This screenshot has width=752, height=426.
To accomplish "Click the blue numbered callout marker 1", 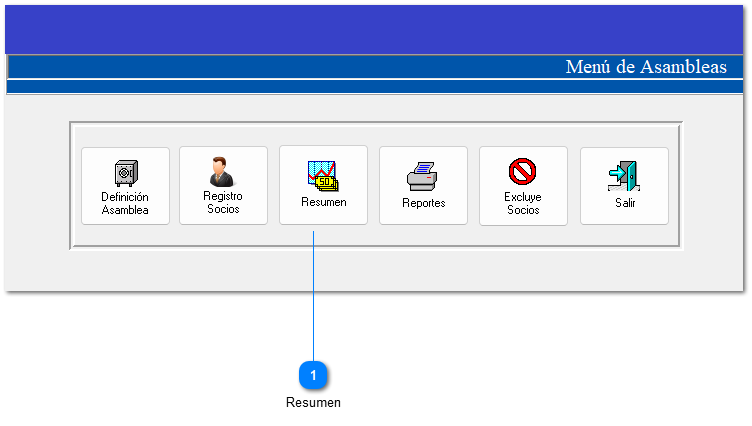I will (314, 375).
